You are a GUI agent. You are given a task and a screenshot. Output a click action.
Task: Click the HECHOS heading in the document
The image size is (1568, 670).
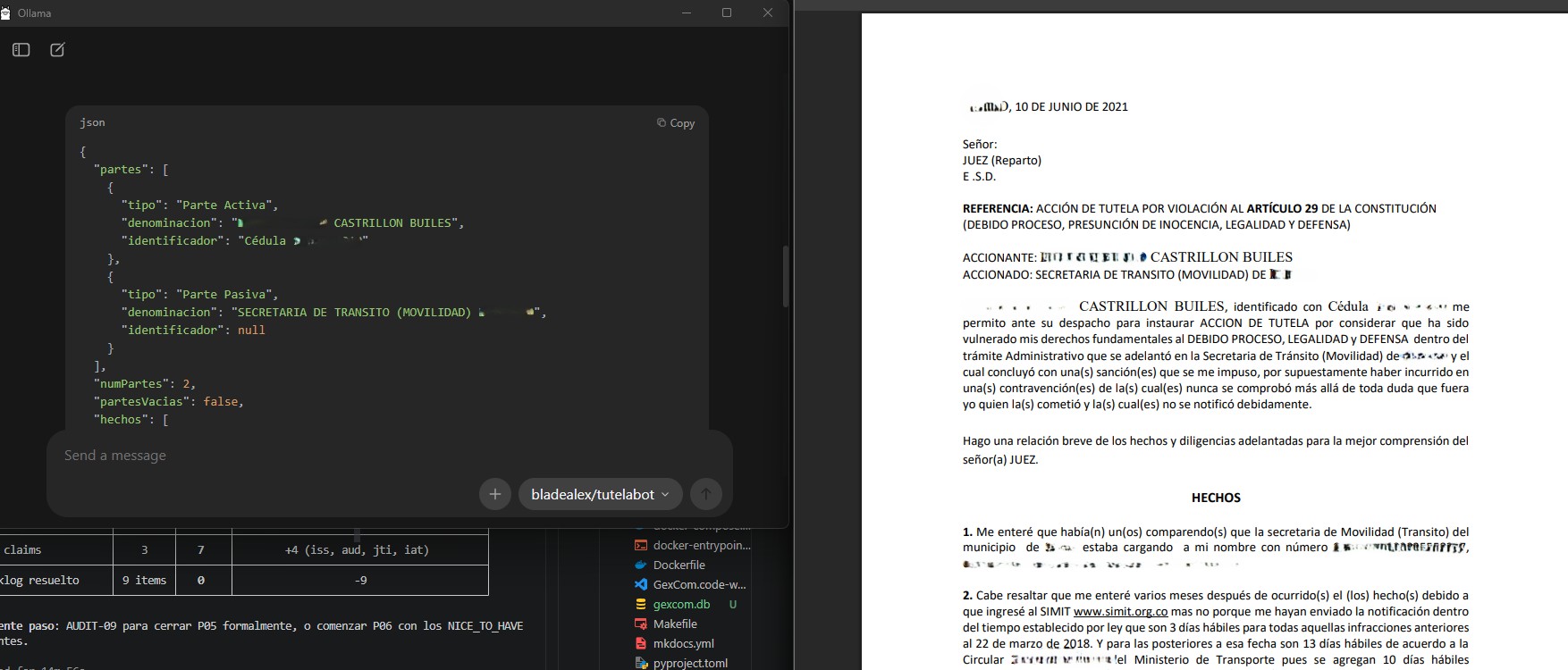[1216, 498]
